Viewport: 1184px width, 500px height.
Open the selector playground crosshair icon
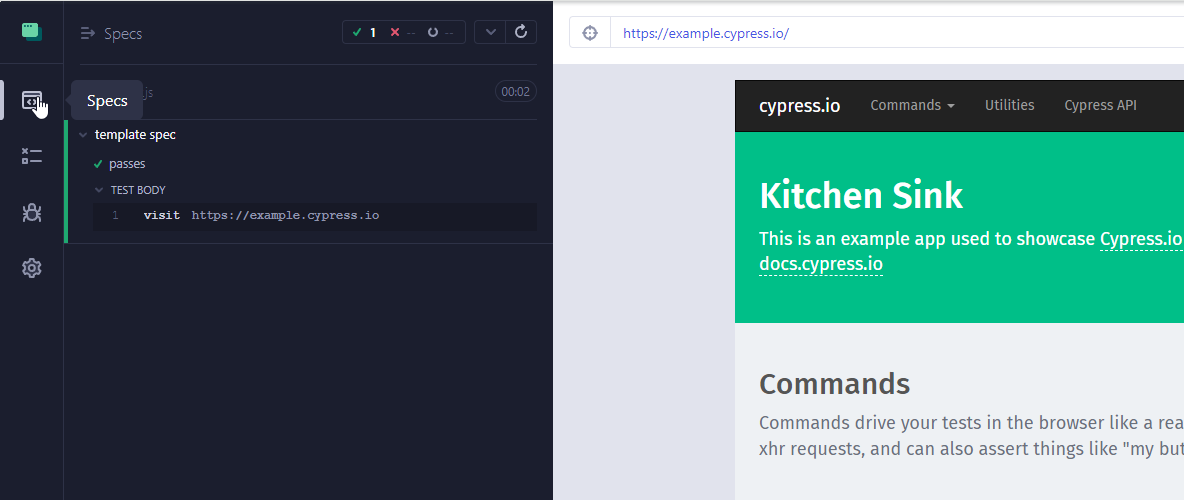point(590,33)
